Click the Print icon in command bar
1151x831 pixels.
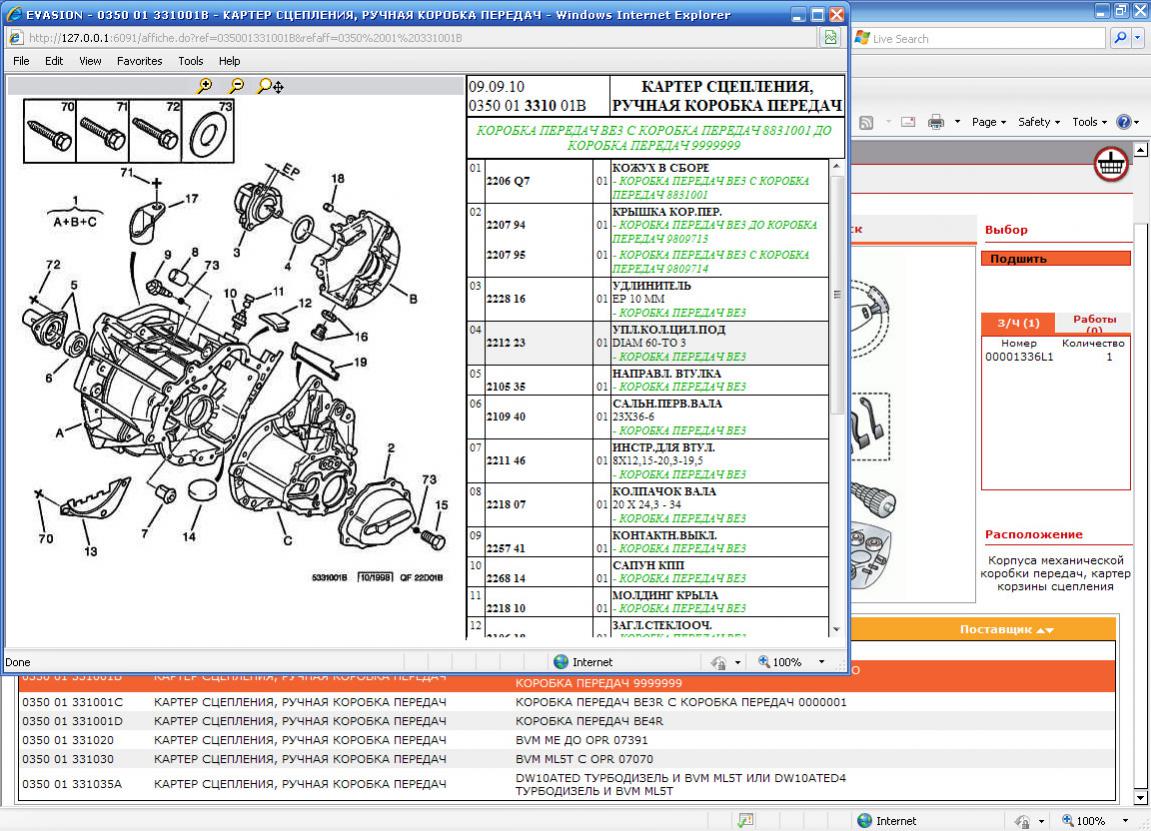coord(935,122)
